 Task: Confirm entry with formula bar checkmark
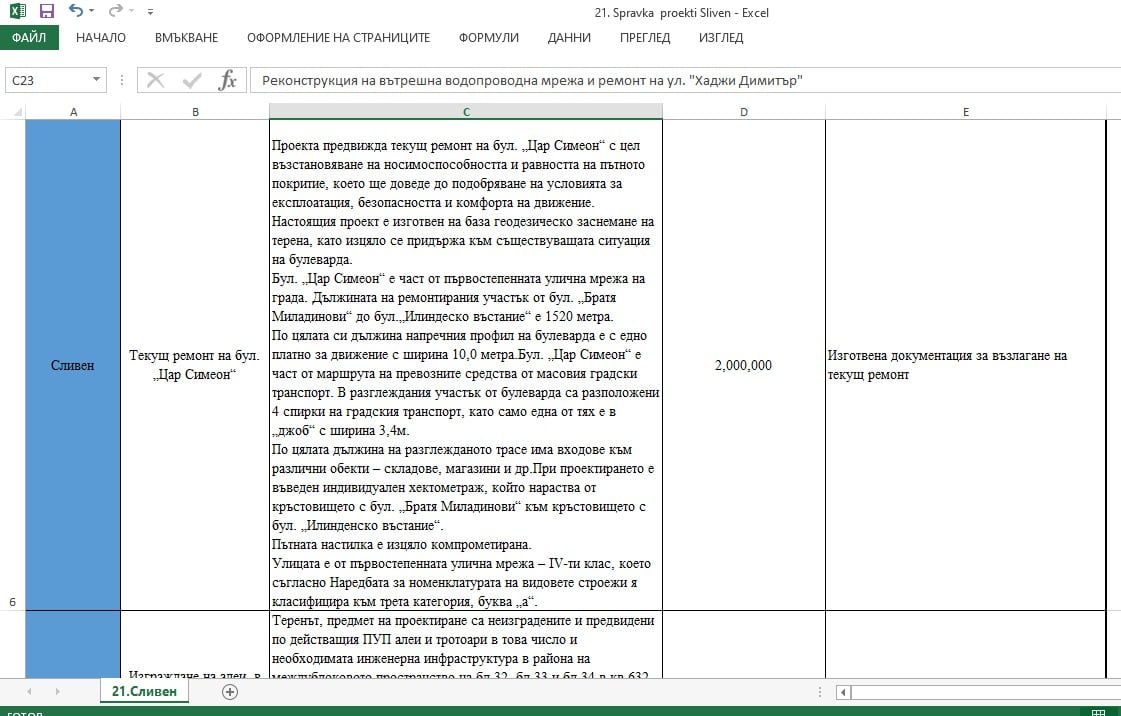(192, 80)
